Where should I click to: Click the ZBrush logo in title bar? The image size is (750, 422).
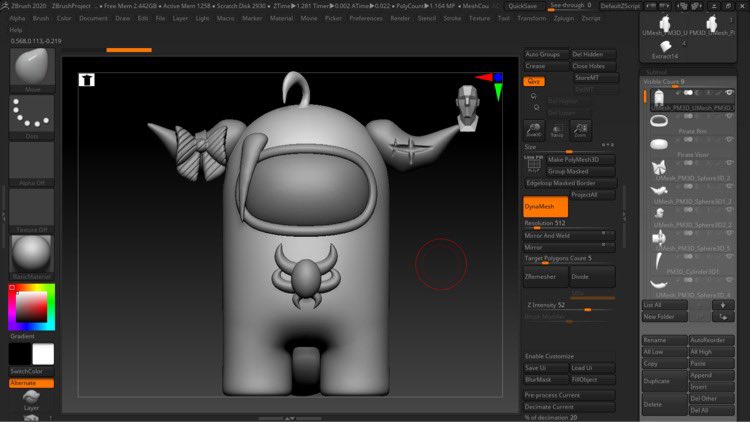click(5, 6)
